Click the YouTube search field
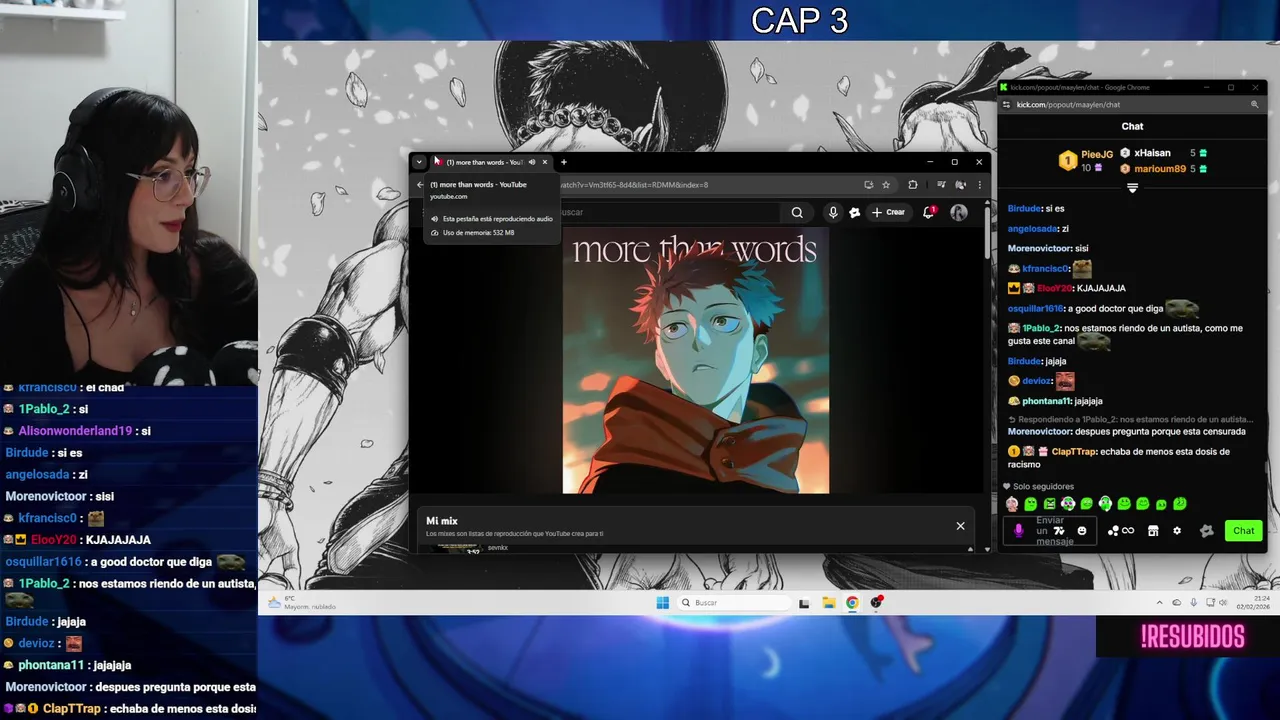The width and height of the screenshot is (1280, 720). click(x=669, y=212)
